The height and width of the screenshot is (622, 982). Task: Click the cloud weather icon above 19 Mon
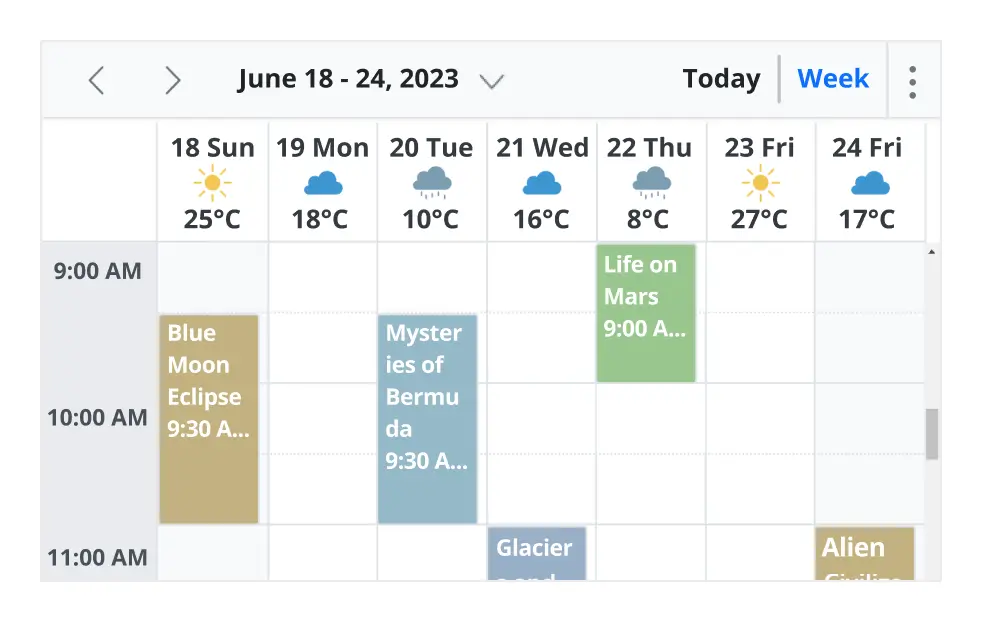click(322, 184)
